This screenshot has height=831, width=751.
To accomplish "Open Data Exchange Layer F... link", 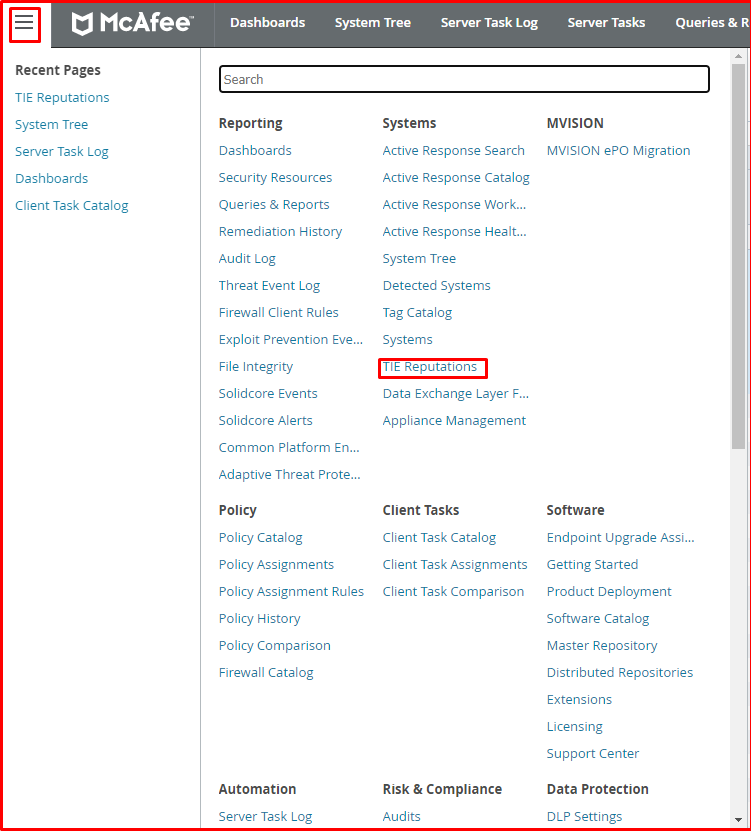I will (455, 394).
